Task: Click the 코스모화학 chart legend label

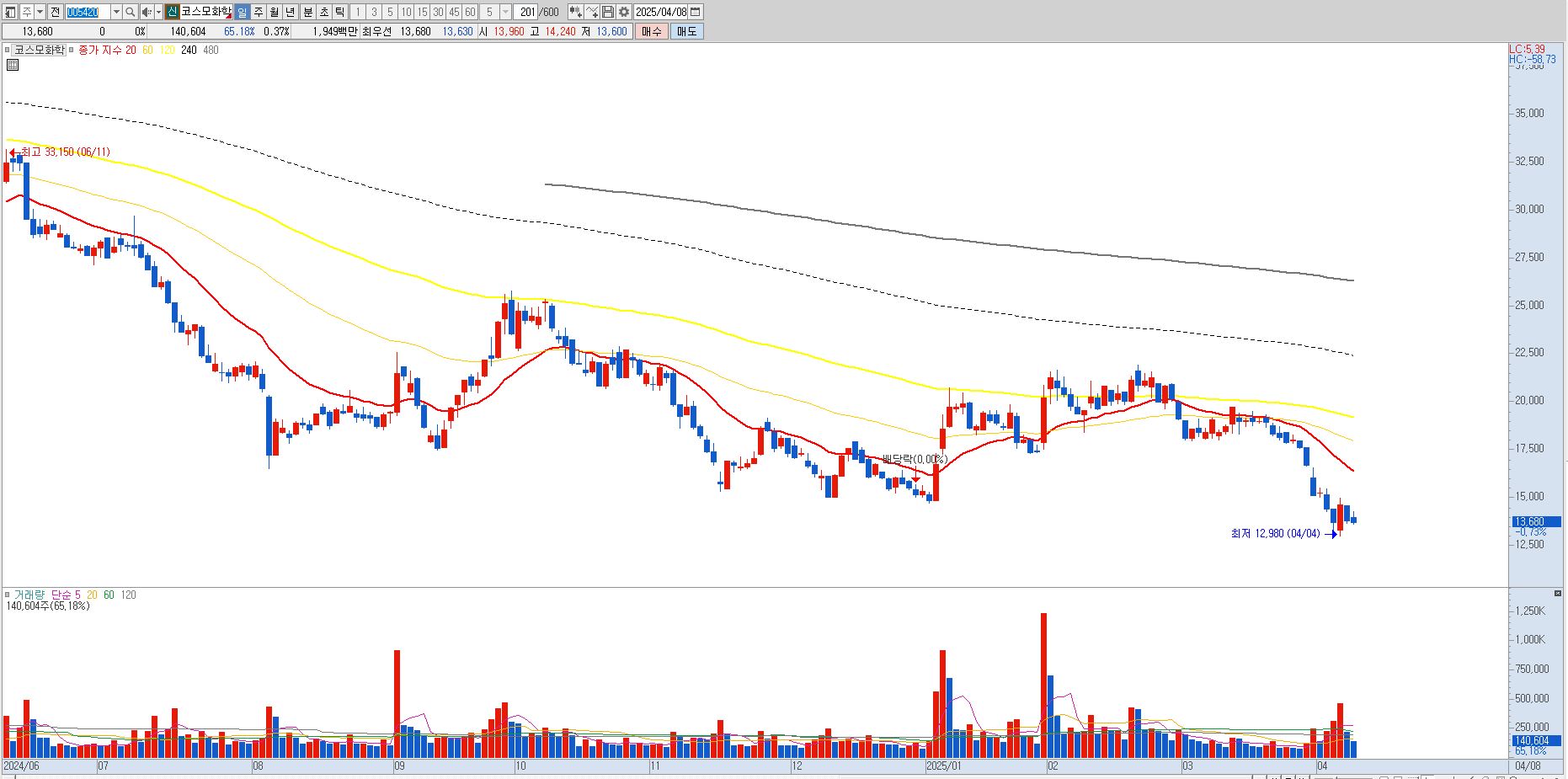Action: [x=39, y=50]
